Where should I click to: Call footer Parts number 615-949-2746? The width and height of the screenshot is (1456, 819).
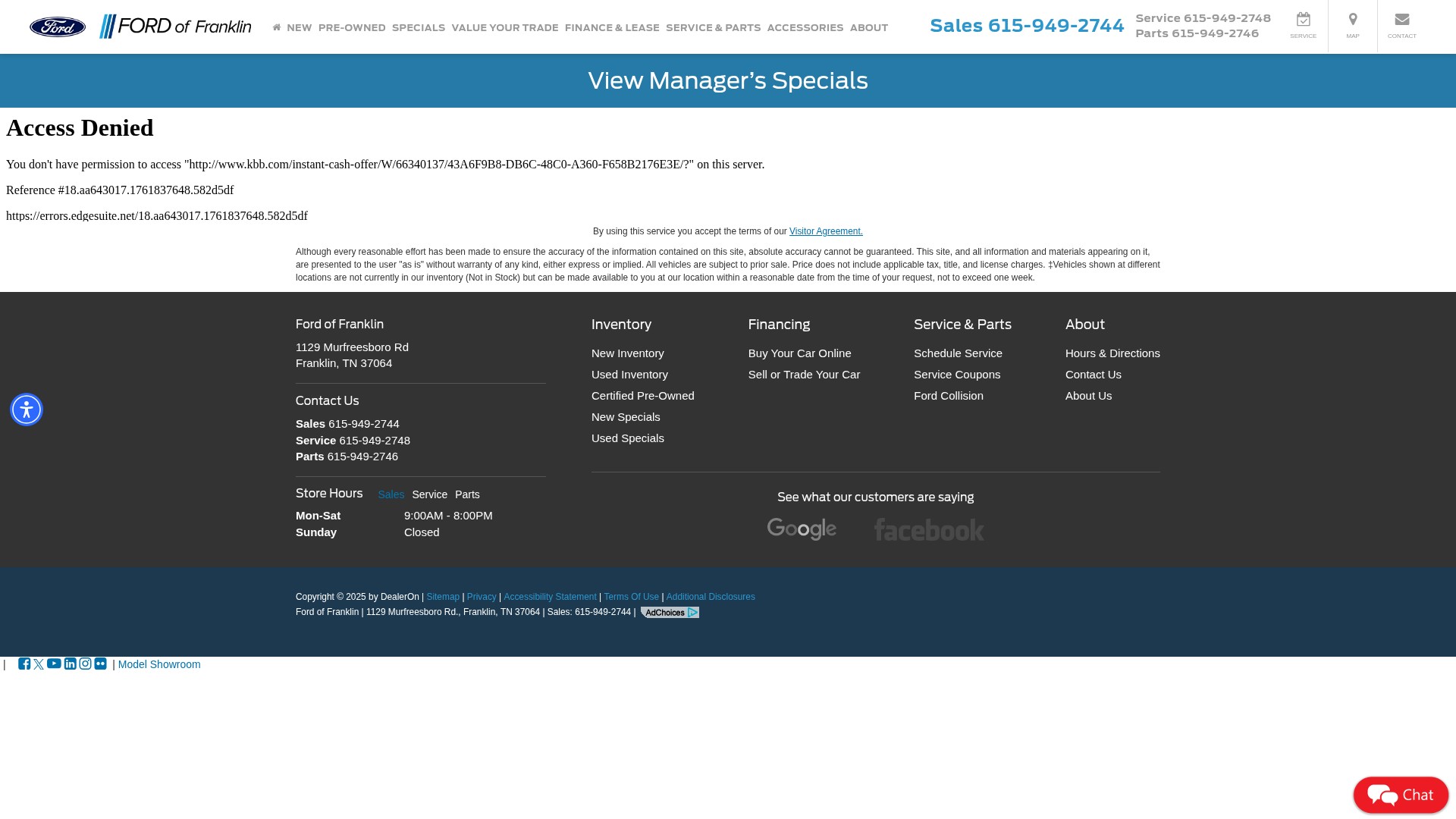point(362,457)
